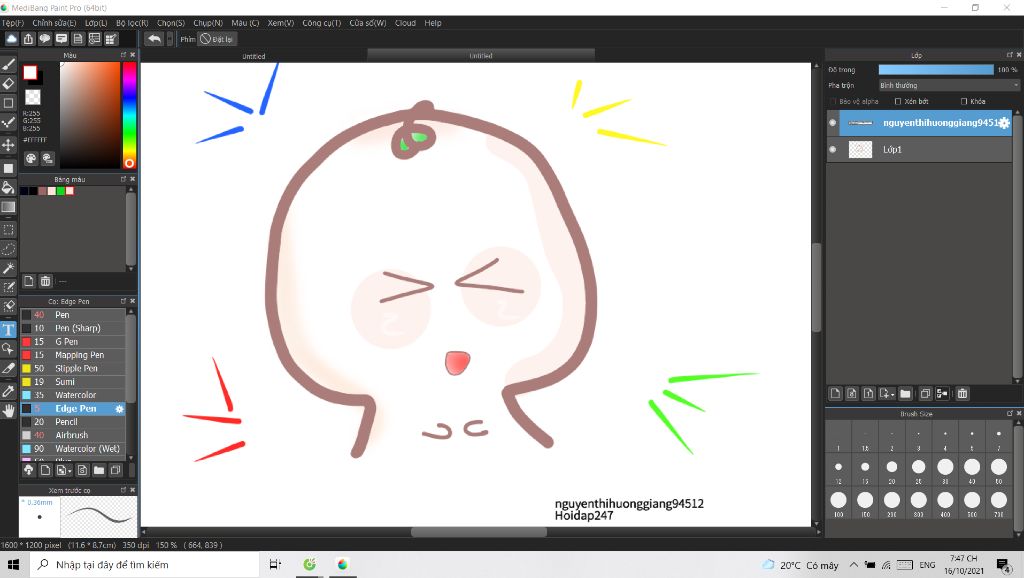The height and width of the screenshot is (578, 1024).
Task: Open the Windows Start menu
Action: (14, 564)
